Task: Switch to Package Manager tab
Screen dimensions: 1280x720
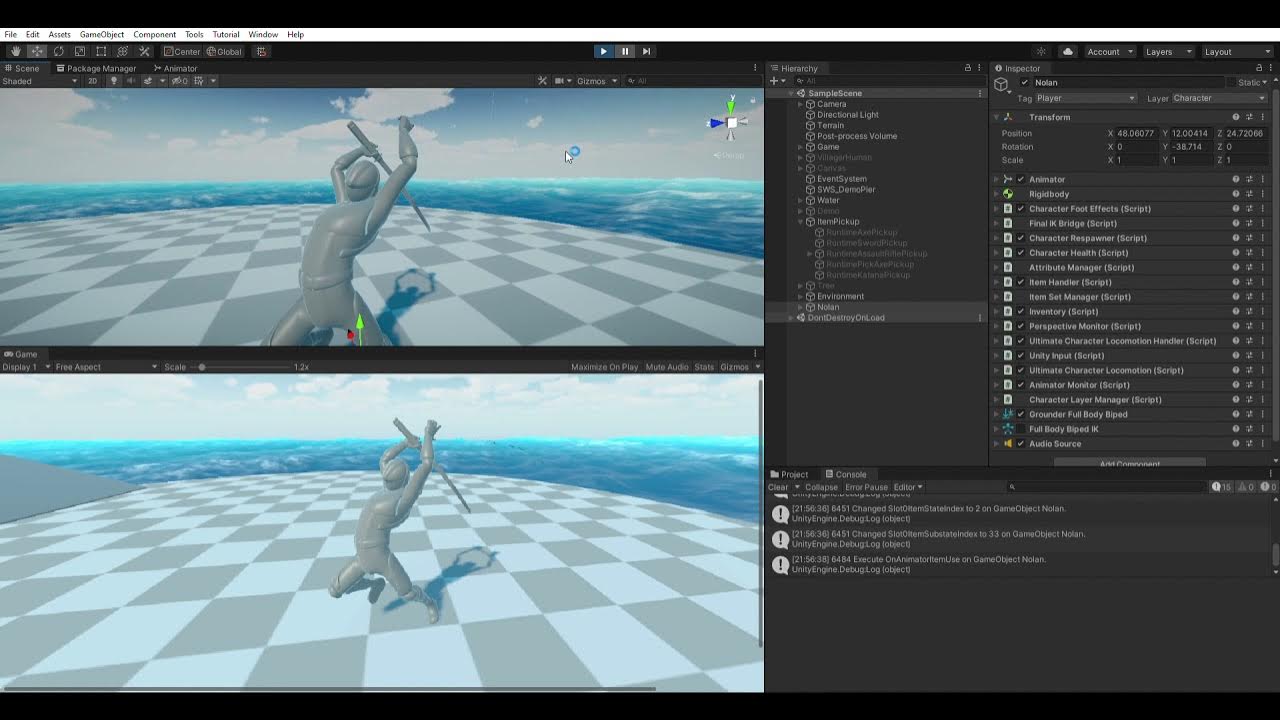Action: 96,68
